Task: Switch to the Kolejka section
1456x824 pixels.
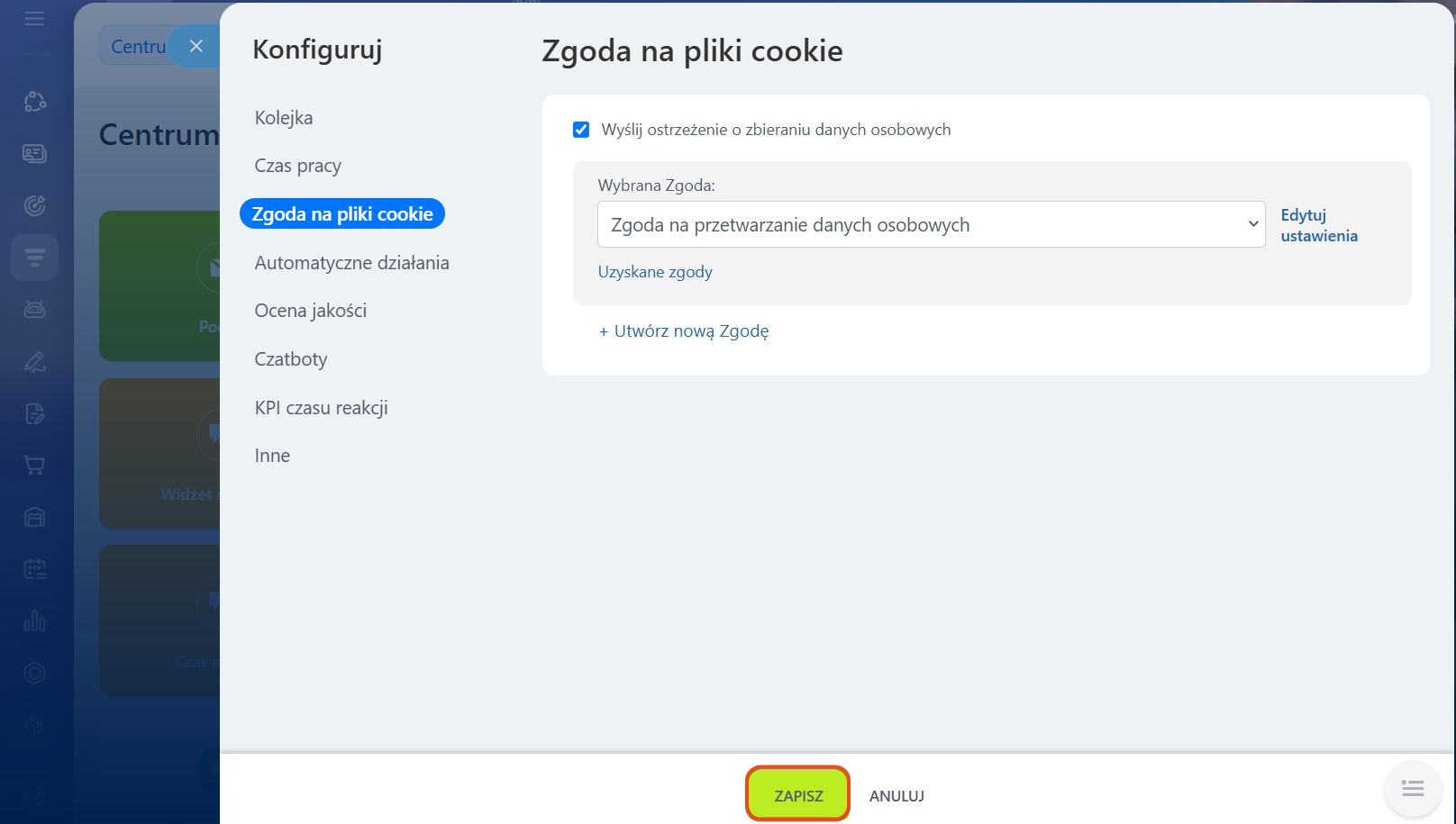Action: tap(284, 118)
